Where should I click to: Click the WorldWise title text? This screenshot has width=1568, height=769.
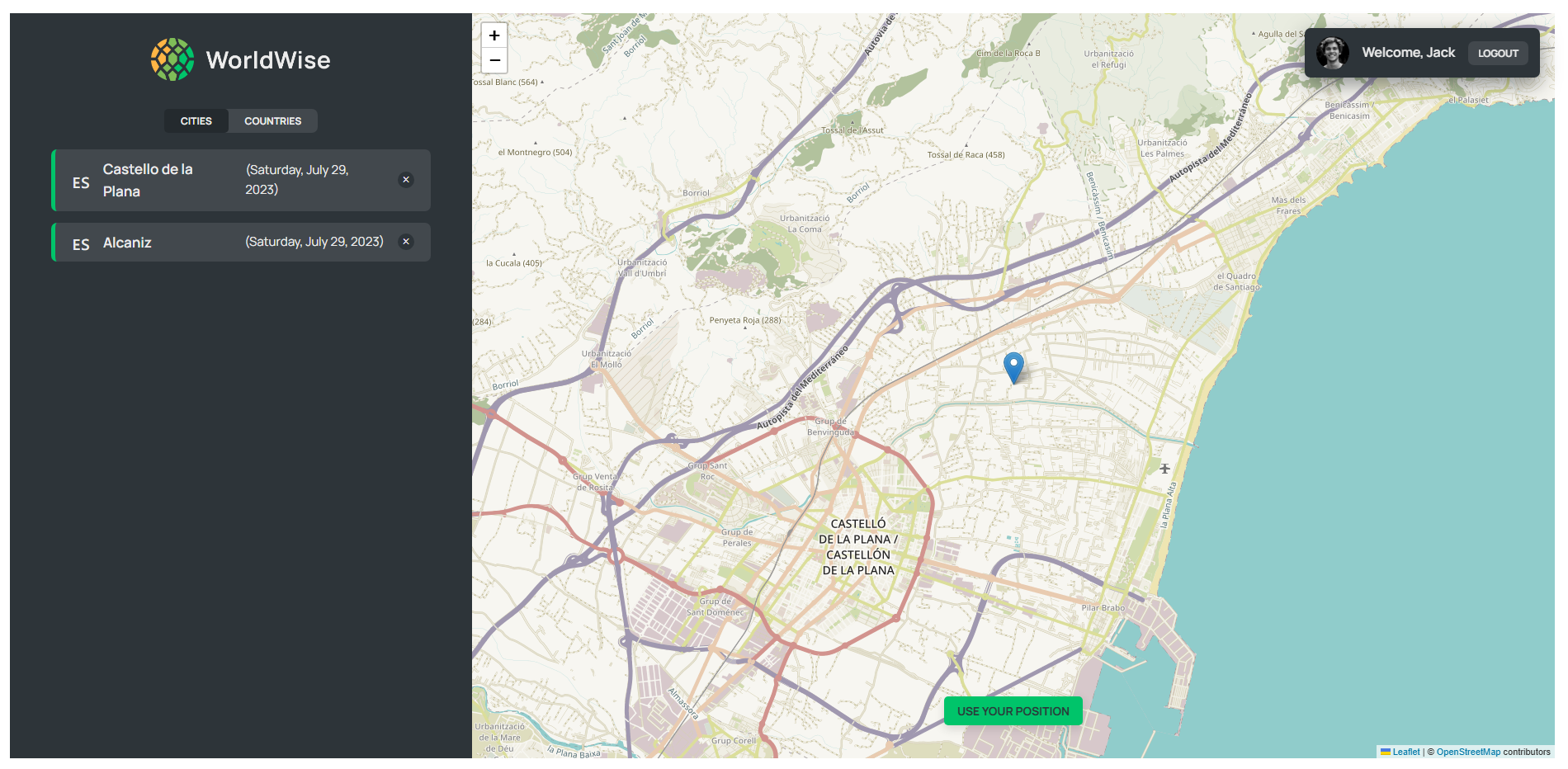pyautogui.click(x=268, y=60)
